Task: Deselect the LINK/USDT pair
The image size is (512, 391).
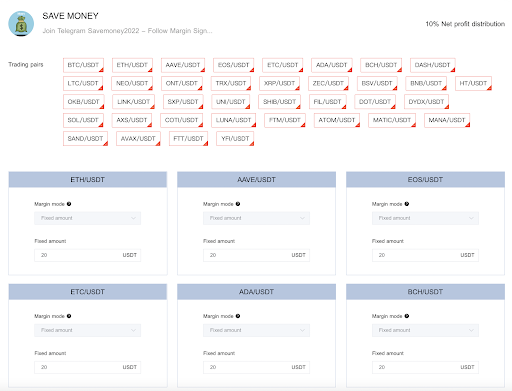Action: (x=134, y=102)
